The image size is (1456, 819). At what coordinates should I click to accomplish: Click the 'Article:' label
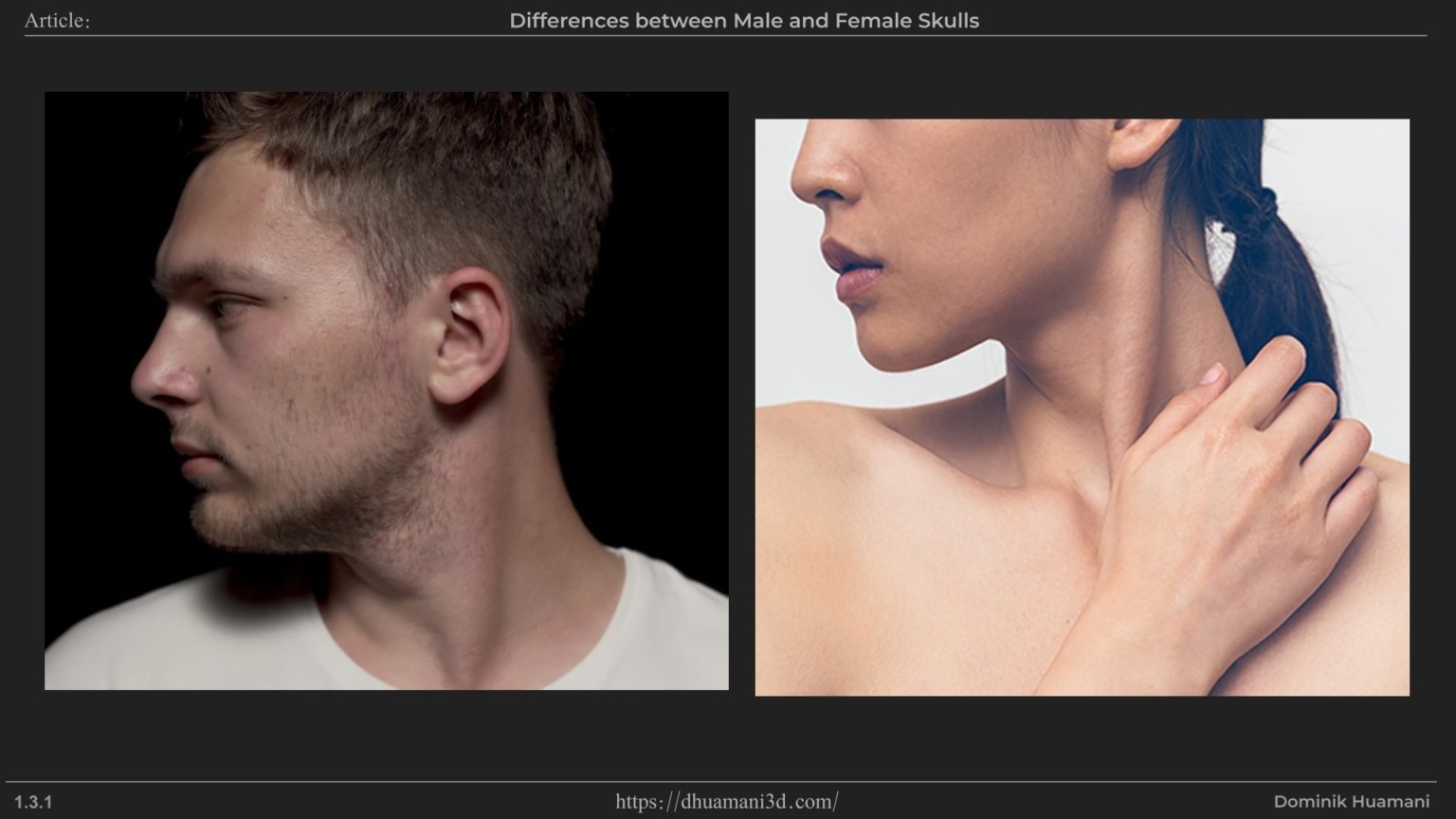click(x=57, y=21)
